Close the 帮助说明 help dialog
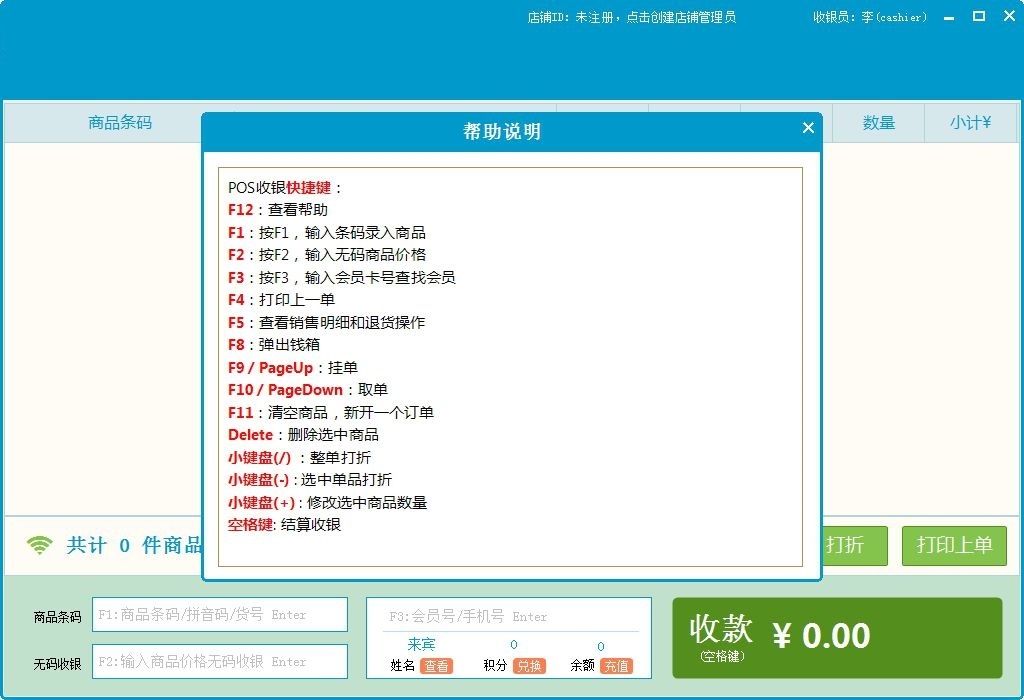 [x=808, y=128]
